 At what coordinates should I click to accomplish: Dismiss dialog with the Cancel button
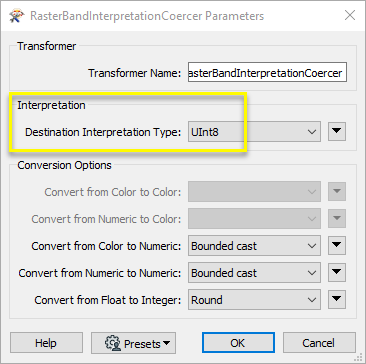(319, 343)
